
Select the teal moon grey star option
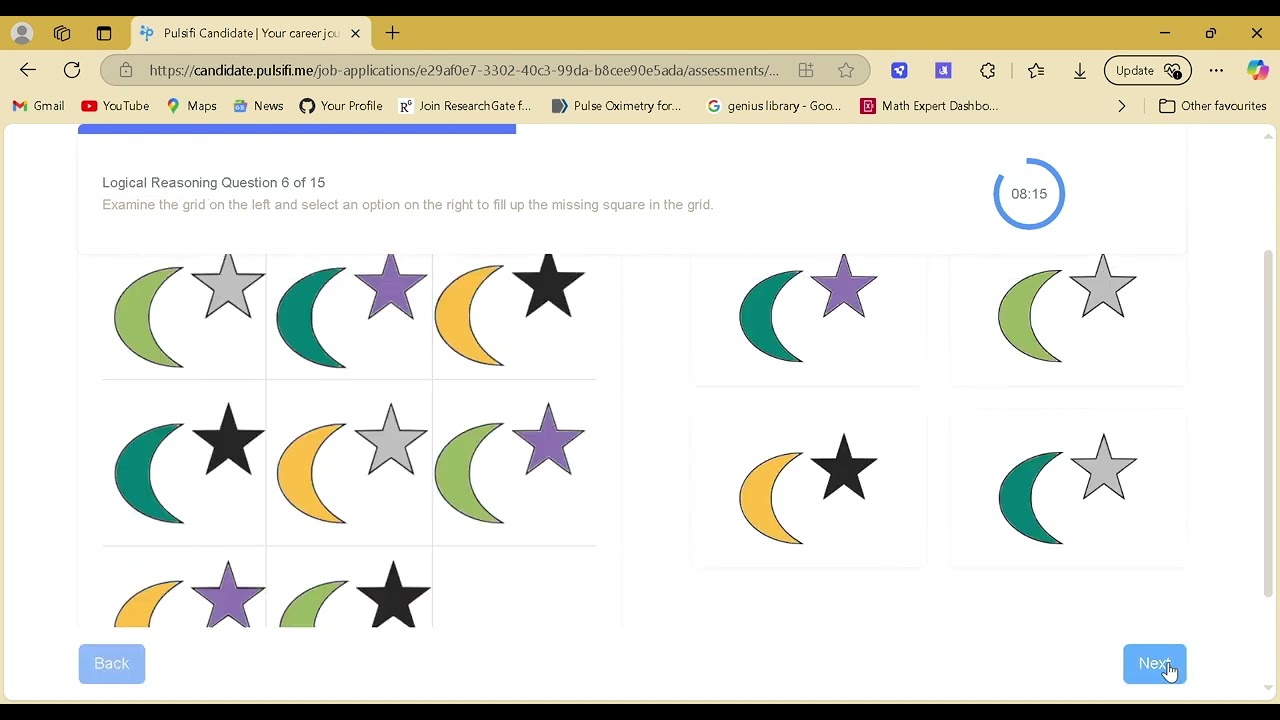tap(1067, 489)
